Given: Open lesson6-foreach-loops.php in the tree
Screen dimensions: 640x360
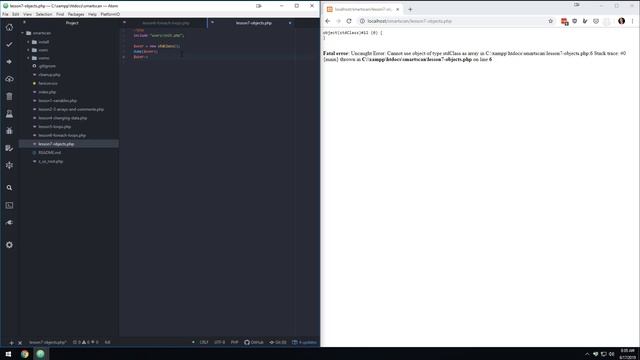Looking at the screenshot, I should coord(62,136).
